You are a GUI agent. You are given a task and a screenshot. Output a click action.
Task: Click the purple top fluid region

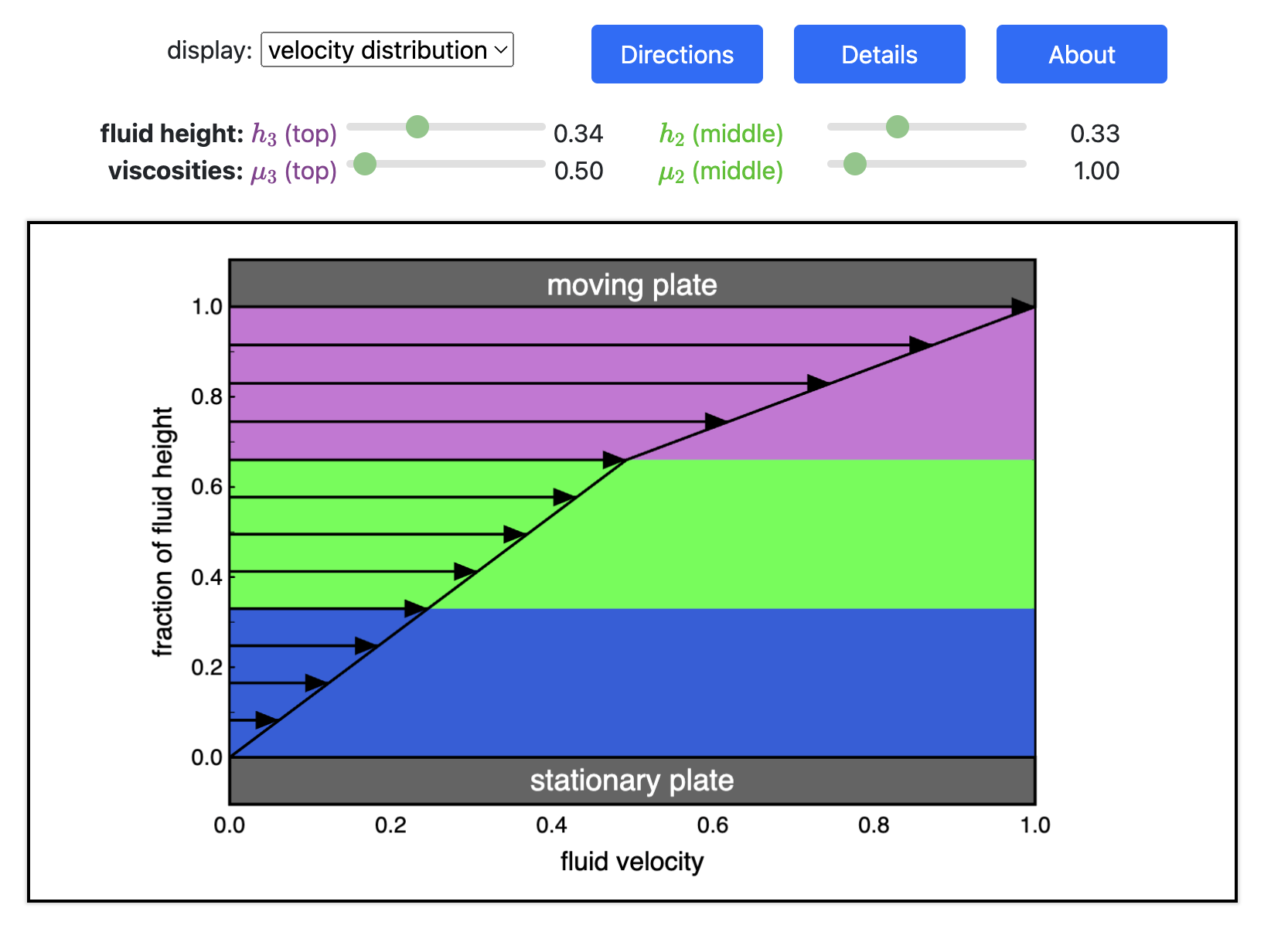coord(889,417)
